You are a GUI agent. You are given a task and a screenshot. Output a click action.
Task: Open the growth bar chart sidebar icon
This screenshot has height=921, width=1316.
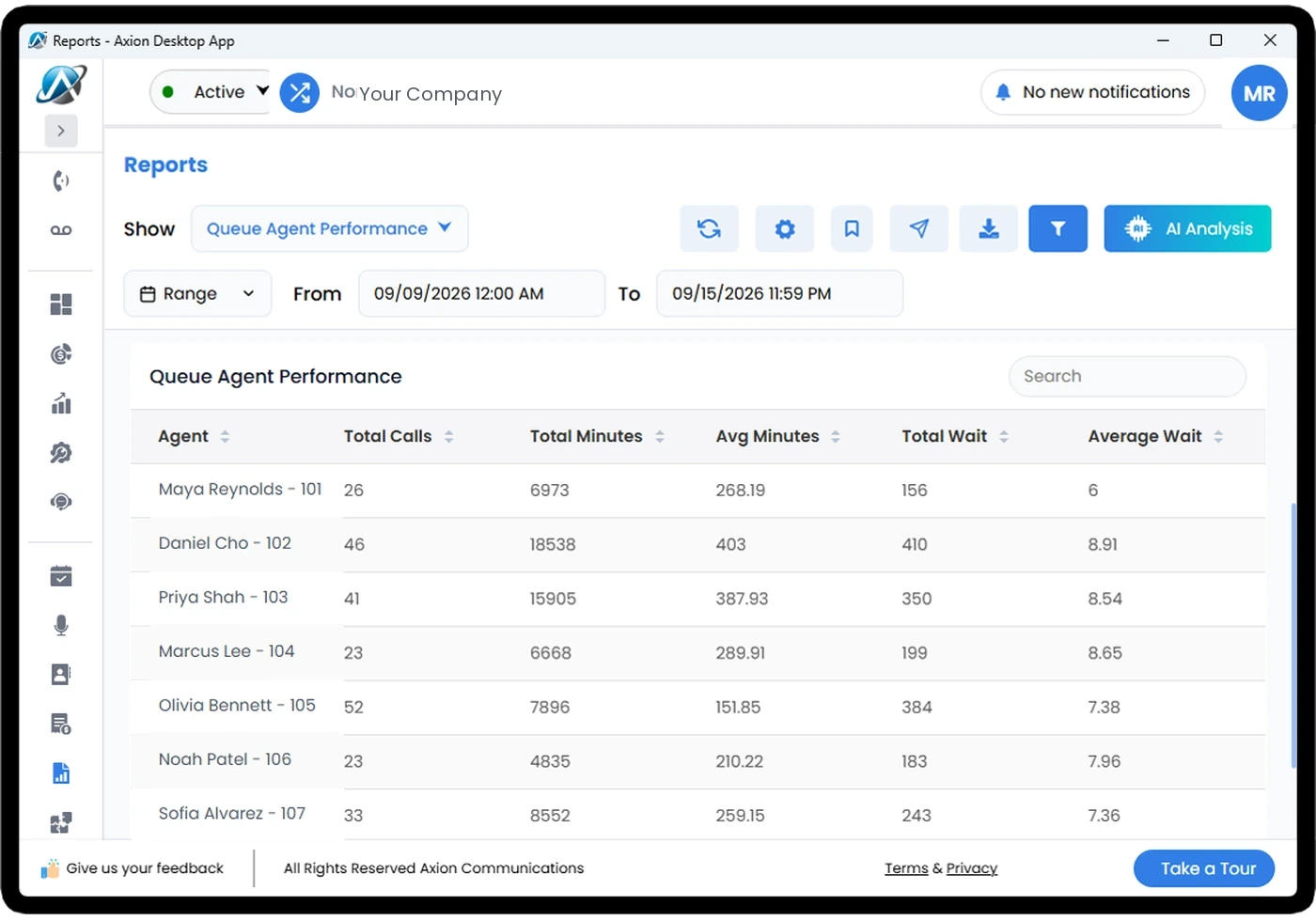(x=61, y=403)
